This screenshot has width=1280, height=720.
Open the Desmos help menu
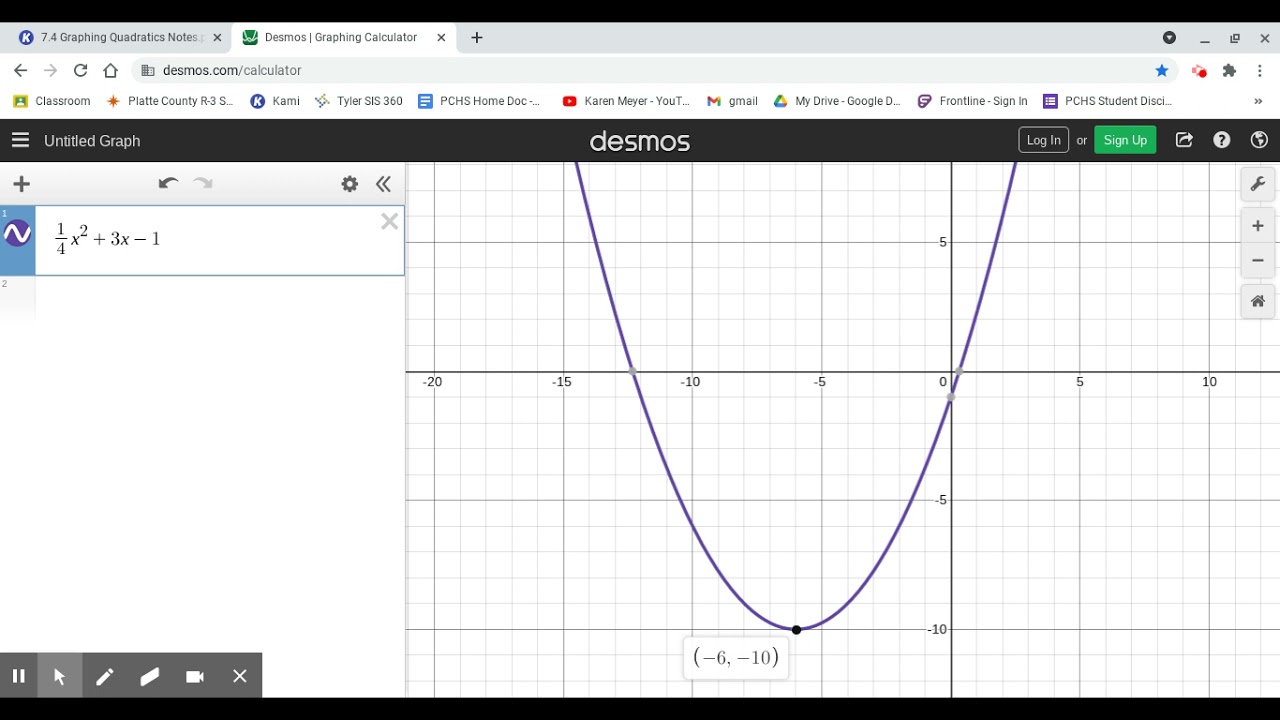coord(1222,140)
